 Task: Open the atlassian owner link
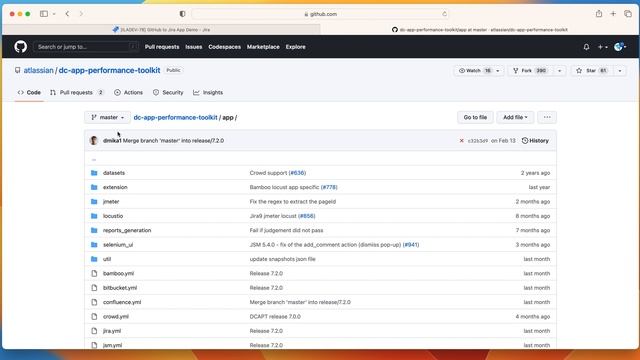[x=38, y=70]
